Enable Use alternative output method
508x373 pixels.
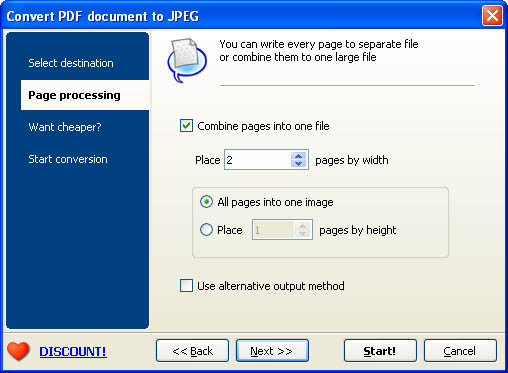point(186,286)
